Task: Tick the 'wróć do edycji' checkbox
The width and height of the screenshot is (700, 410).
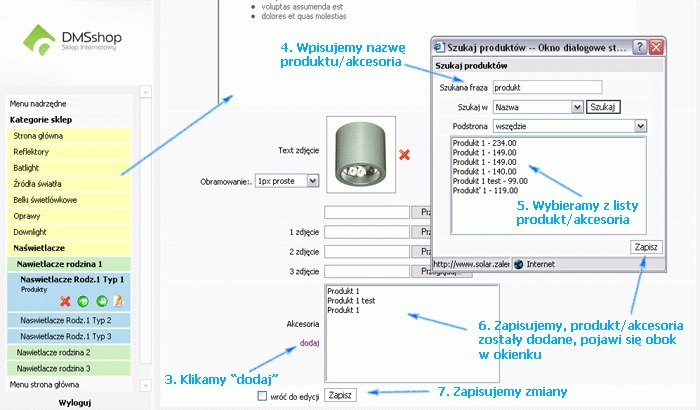Action: [x=262, y=396]
